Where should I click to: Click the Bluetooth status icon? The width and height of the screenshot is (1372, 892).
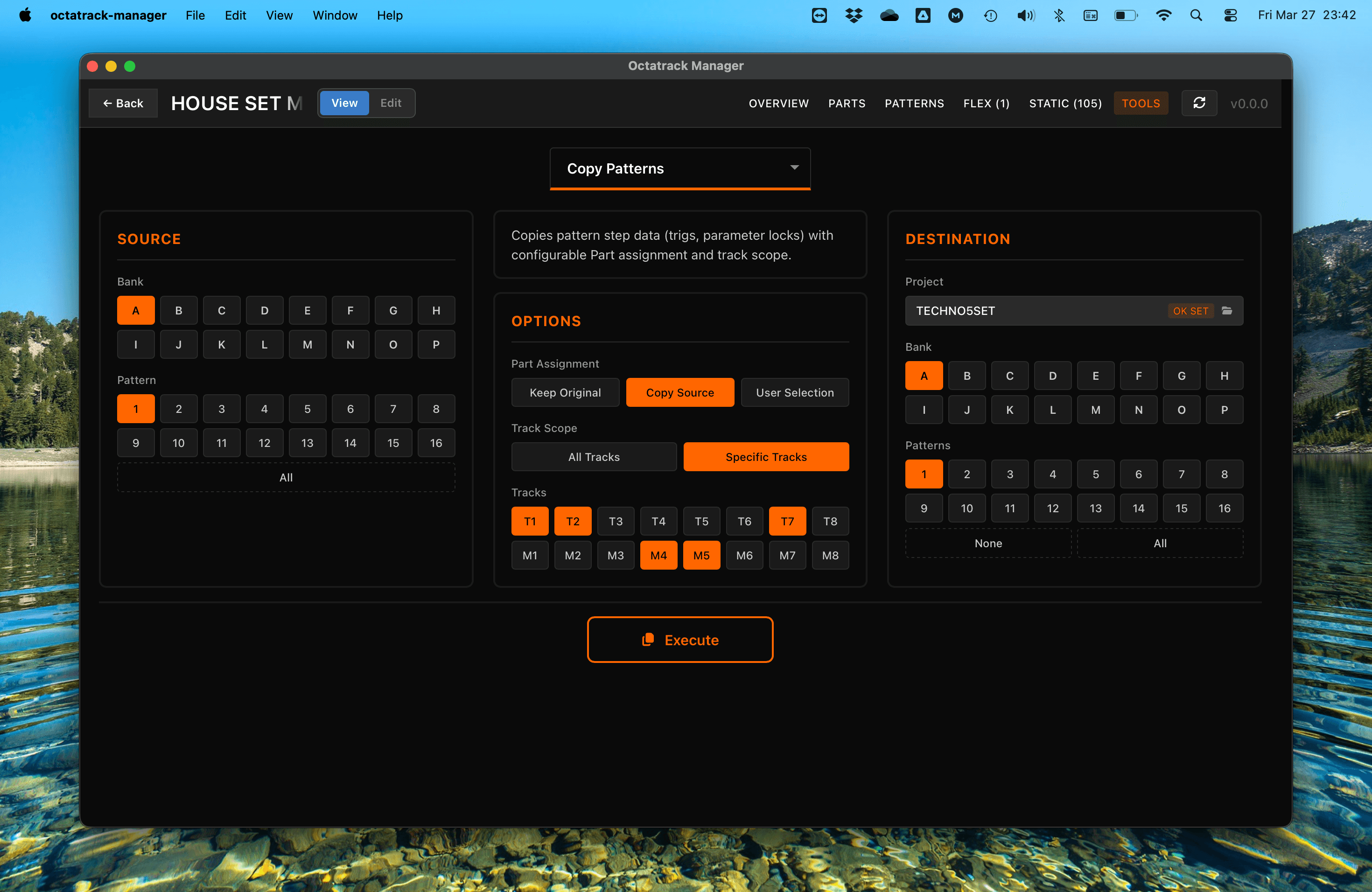coord(1059,15)
